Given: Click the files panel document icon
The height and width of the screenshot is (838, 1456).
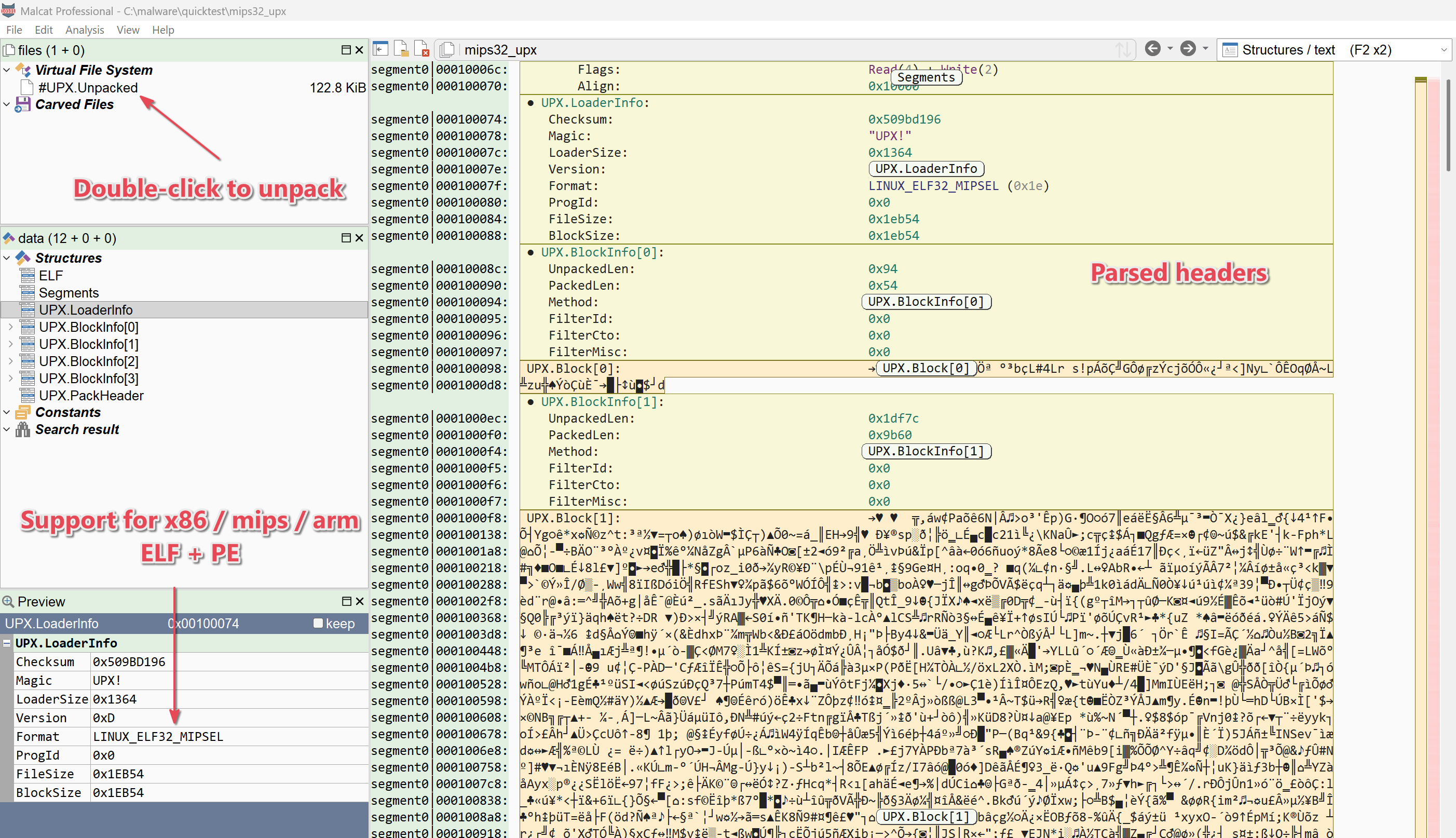Looking at the screenshot, I should pos(9,50).
